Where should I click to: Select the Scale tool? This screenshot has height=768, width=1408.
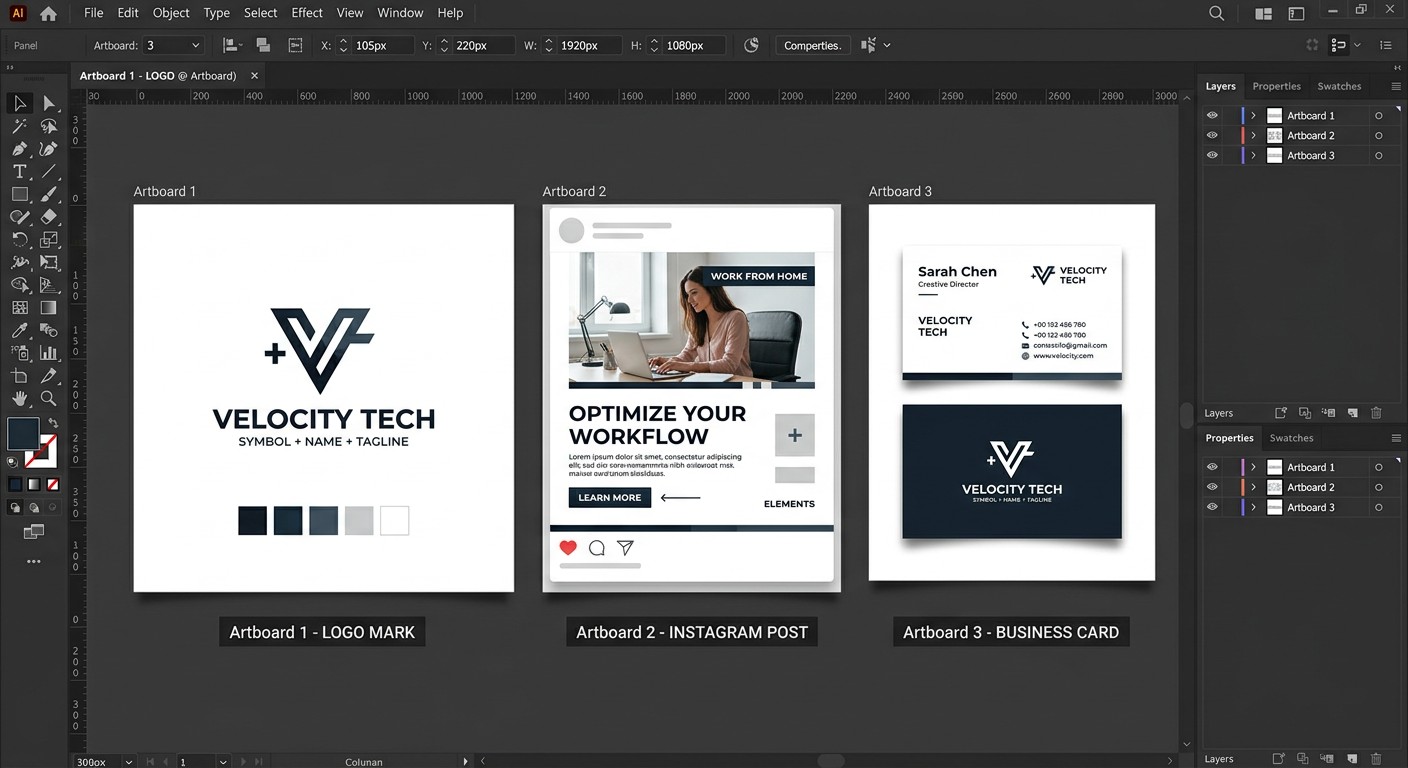click(x=48, y=240)
